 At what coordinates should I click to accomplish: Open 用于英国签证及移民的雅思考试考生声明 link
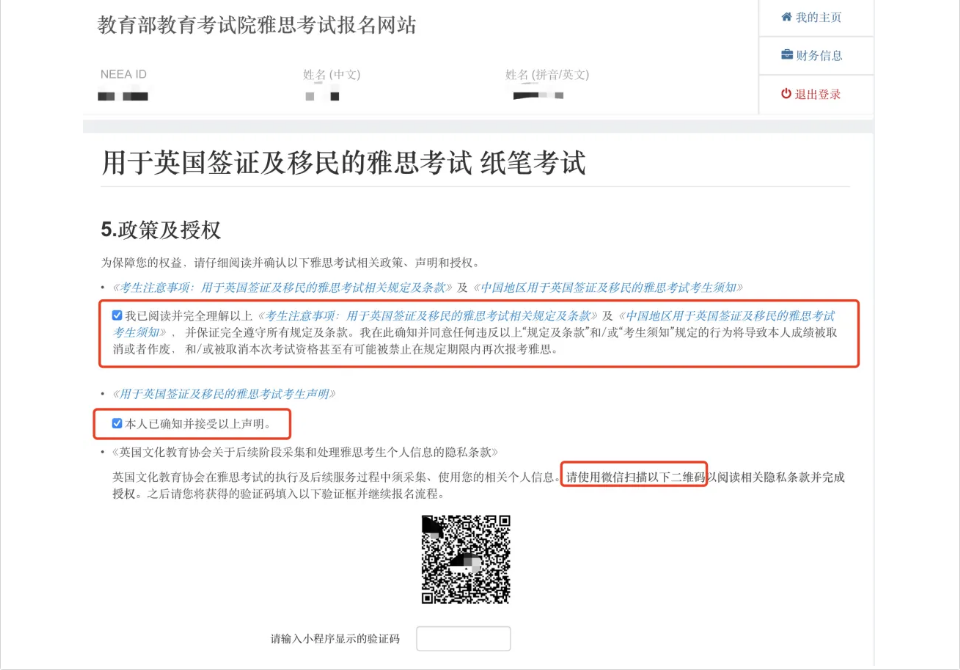224,393
